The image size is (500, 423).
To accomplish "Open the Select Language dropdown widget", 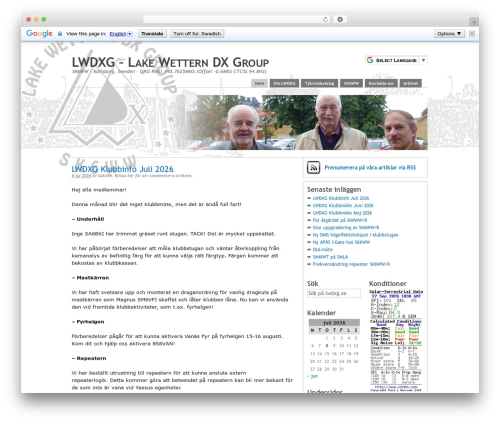I will (x=396, y=60).
